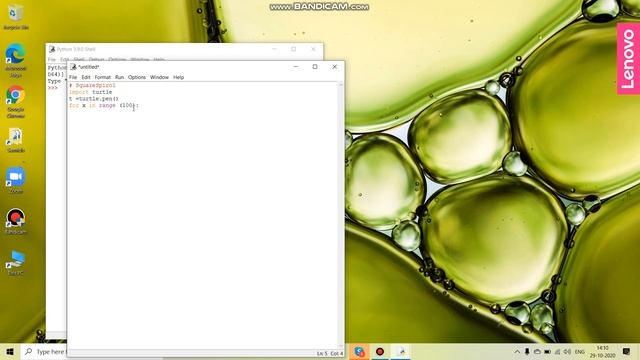Minimize the untitled editor window

point(296,67)
